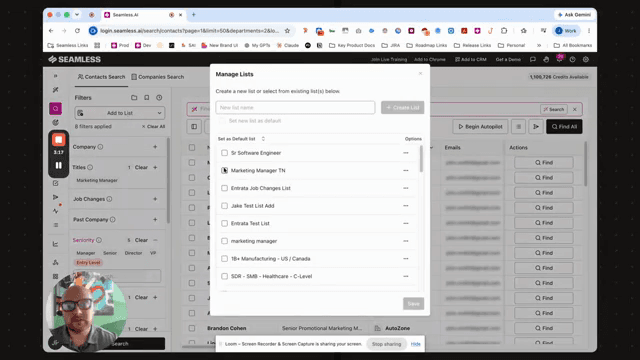640x360 pixels.
Task: Open options menu for Entrata Job Changes List
Action: pos(406,188)
